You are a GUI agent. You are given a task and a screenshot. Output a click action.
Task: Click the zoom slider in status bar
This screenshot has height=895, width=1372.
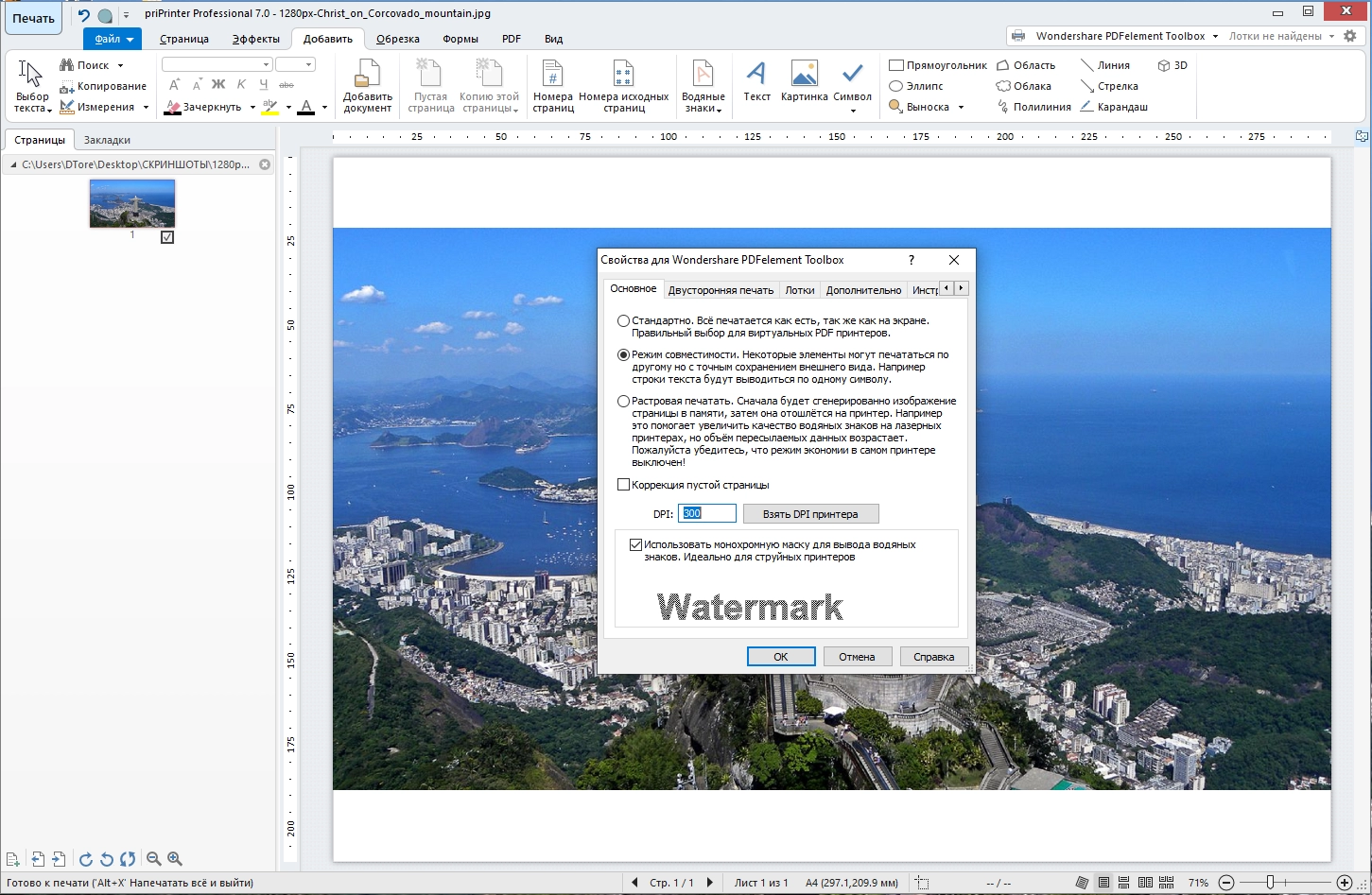(1270, 883)
